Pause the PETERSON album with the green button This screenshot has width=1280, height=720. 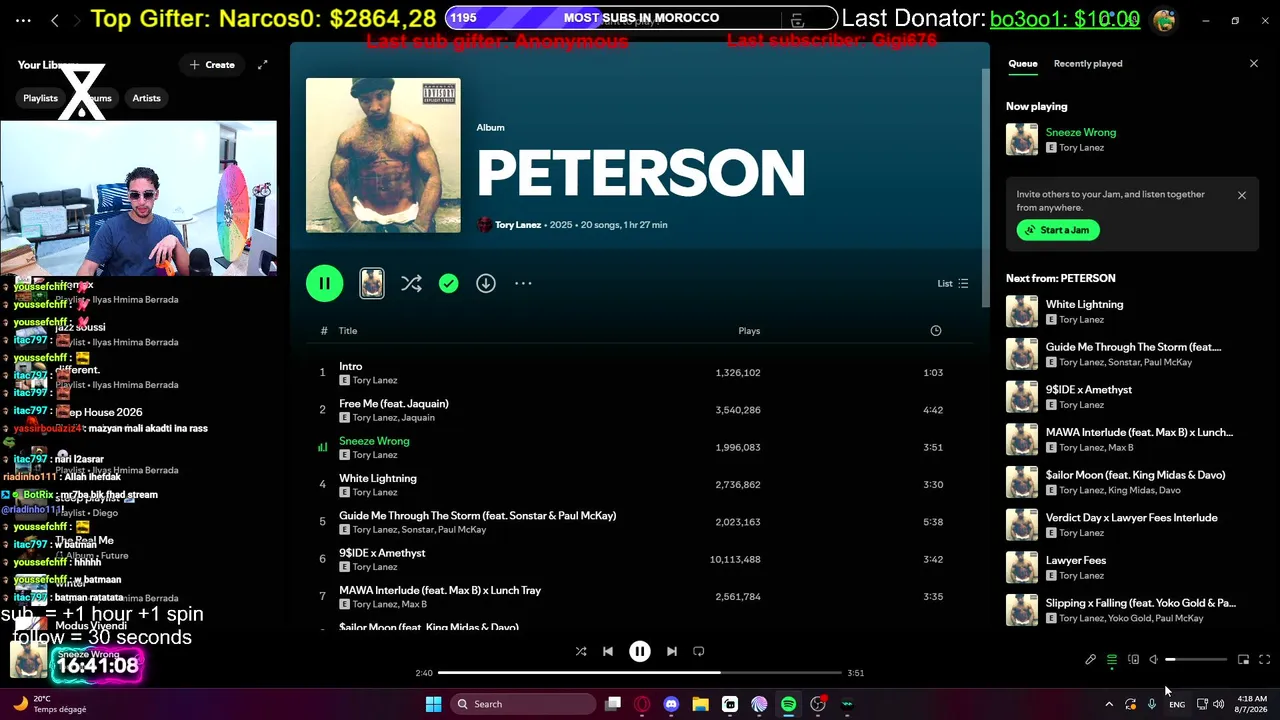324,283
